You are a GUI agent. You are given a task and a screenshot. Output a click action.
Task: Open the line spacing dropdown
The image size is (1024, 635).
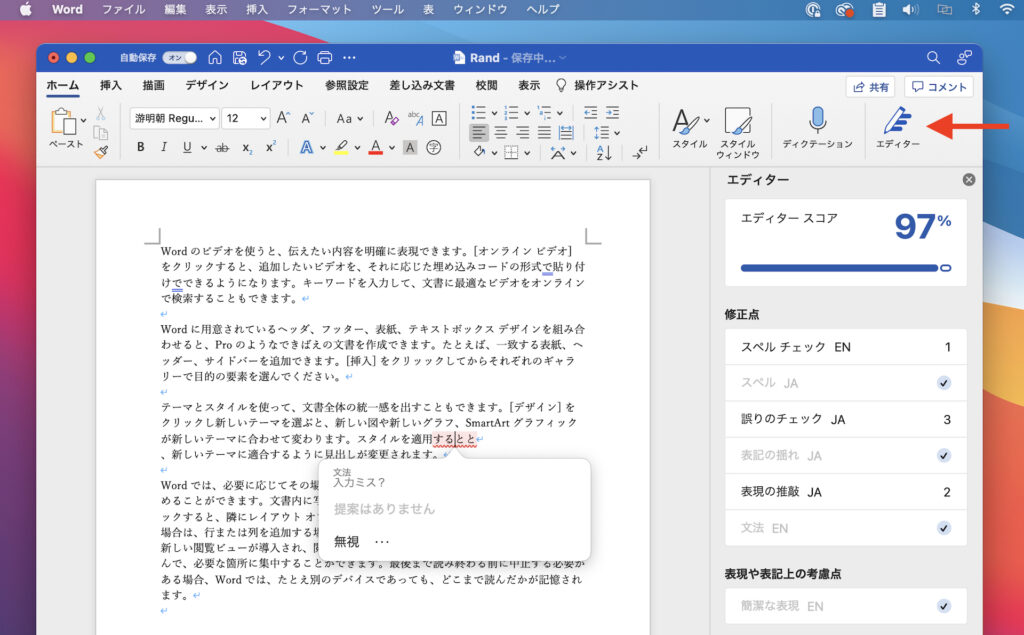click(605, 133)
